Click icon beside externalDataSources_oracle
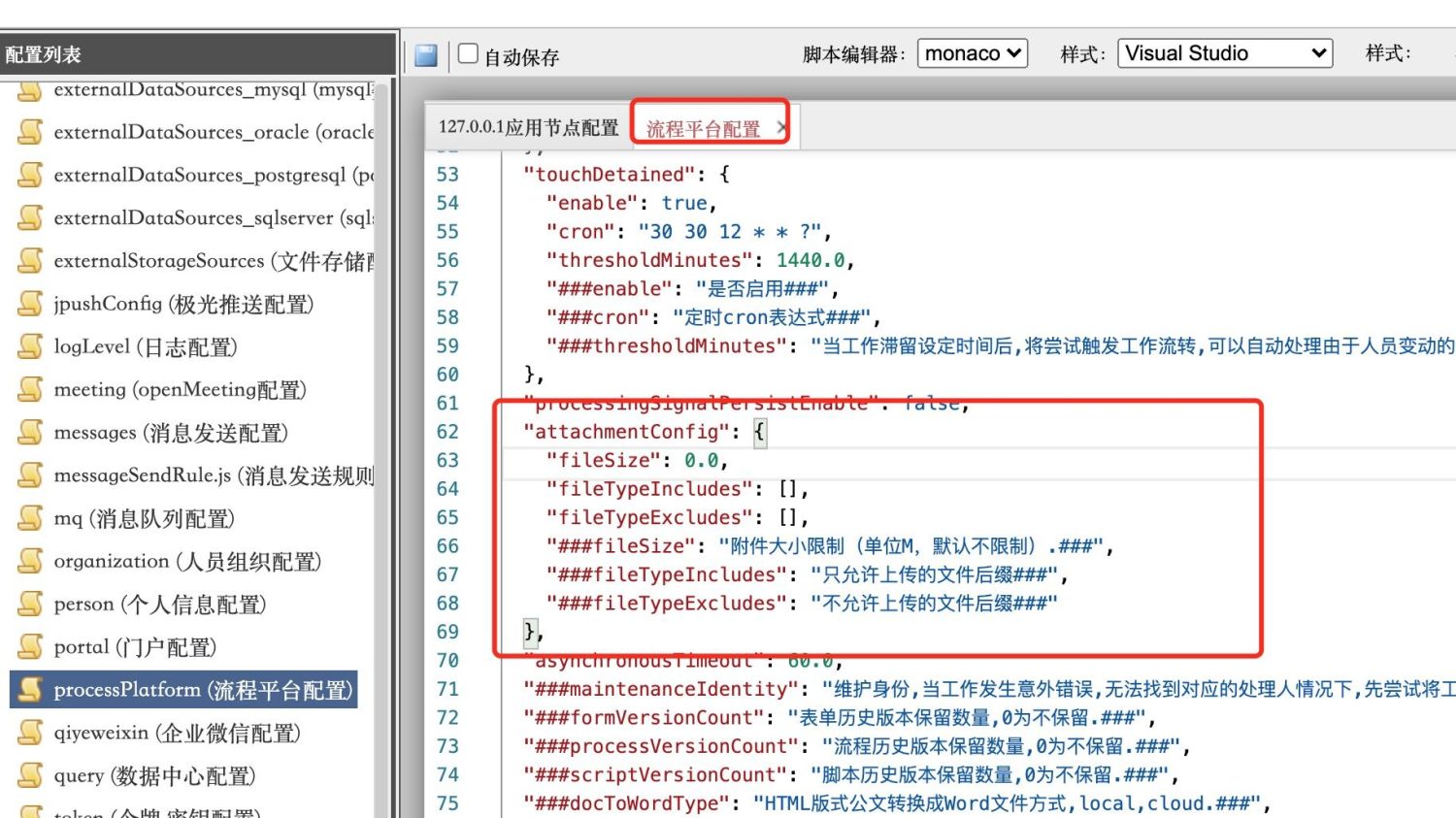Viewport: 1456px width, 818px height. click(x=31, y=131)
